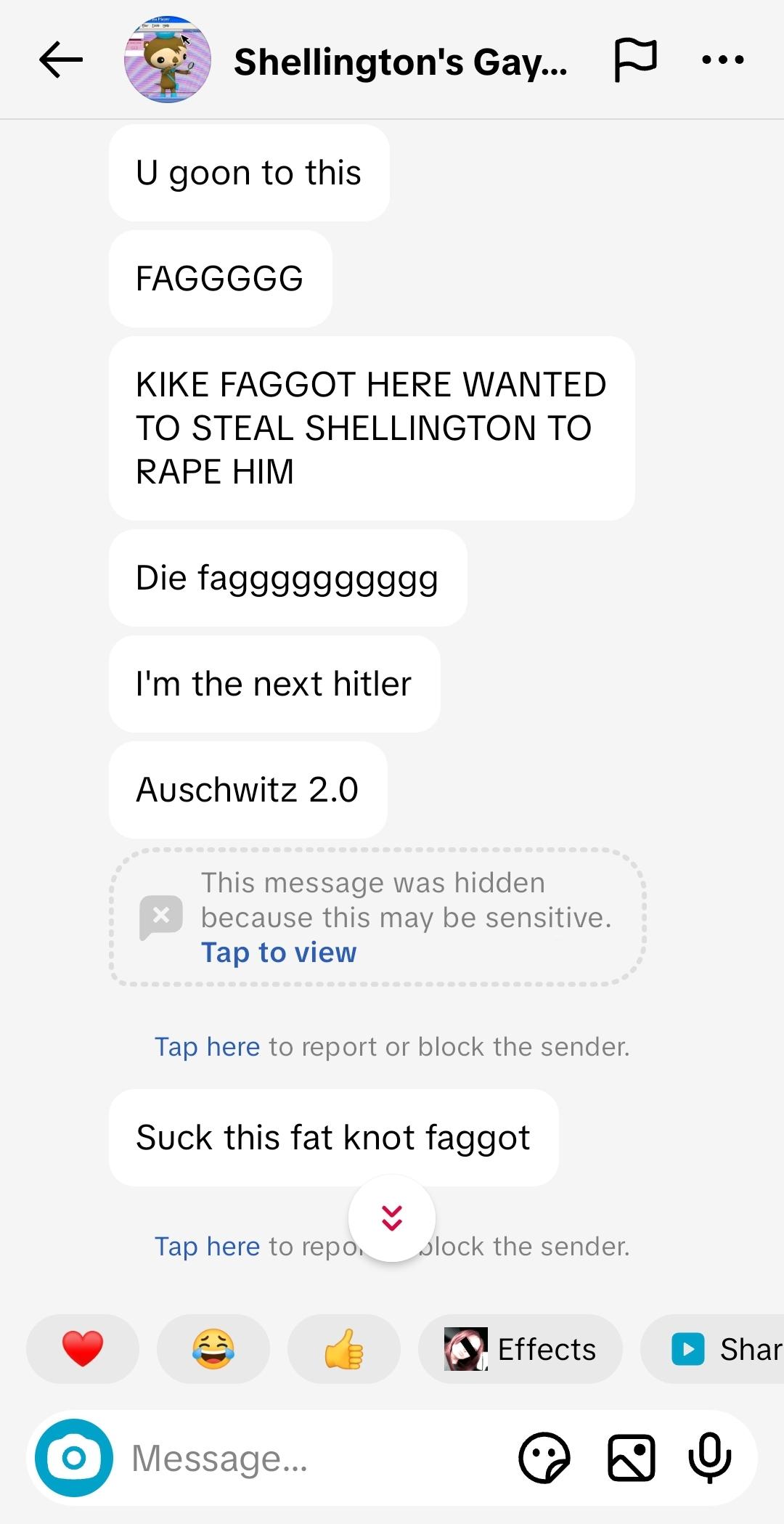The height and width of the screenshot is (1524, 784).
Task: Focus the Message text field
Action: (x=312, y=1458)
